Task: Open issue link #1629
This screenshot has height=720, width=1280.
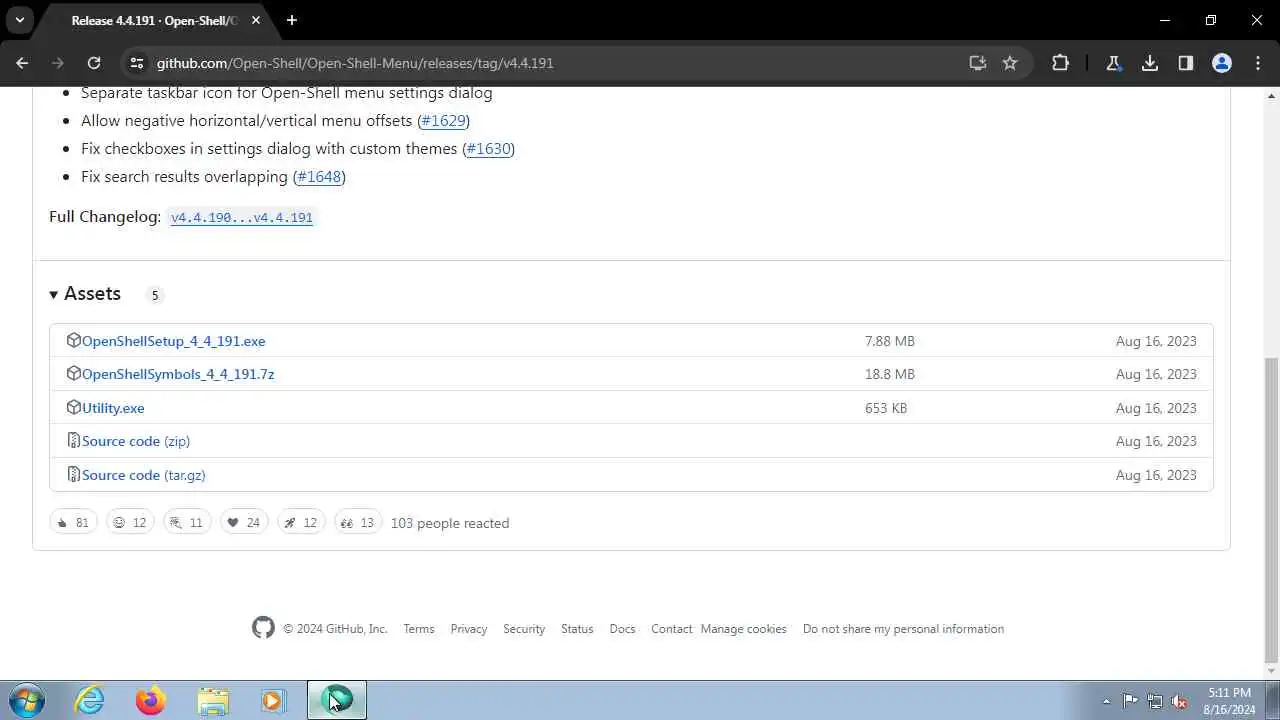Action: 443,120
